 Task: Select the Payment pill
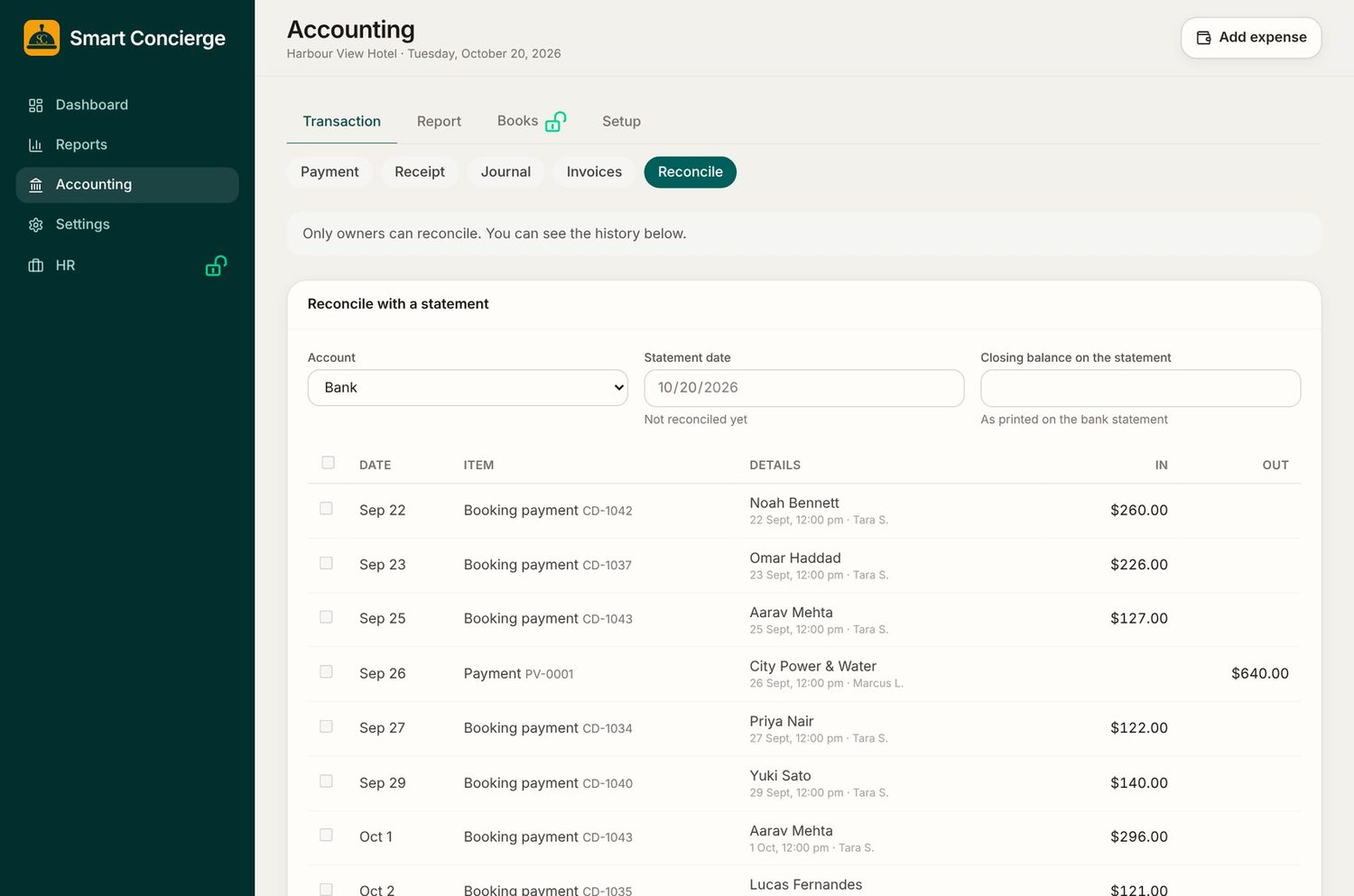point(329,172)
